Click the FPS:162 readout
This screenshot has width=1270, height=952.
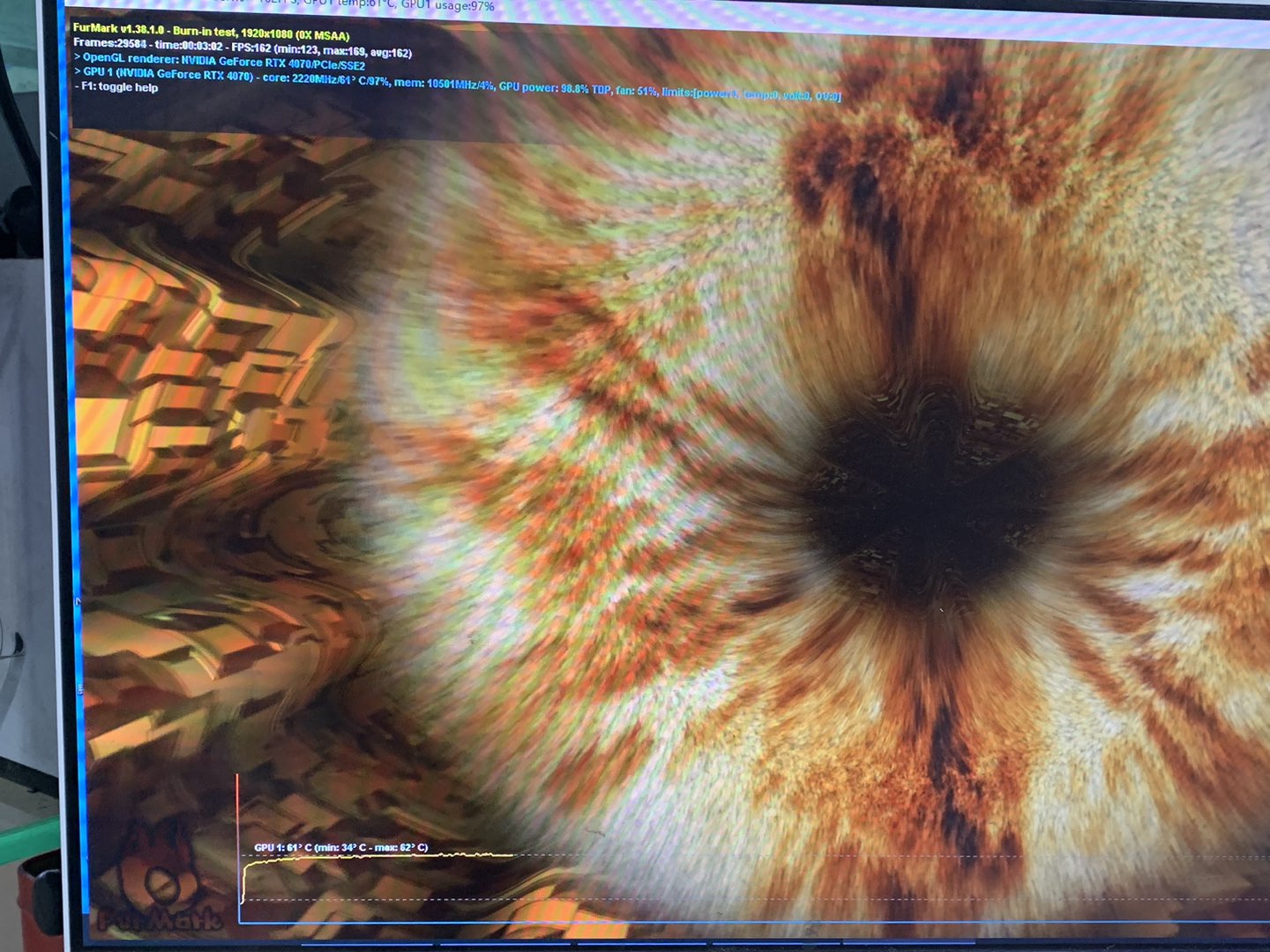(251, 48)
